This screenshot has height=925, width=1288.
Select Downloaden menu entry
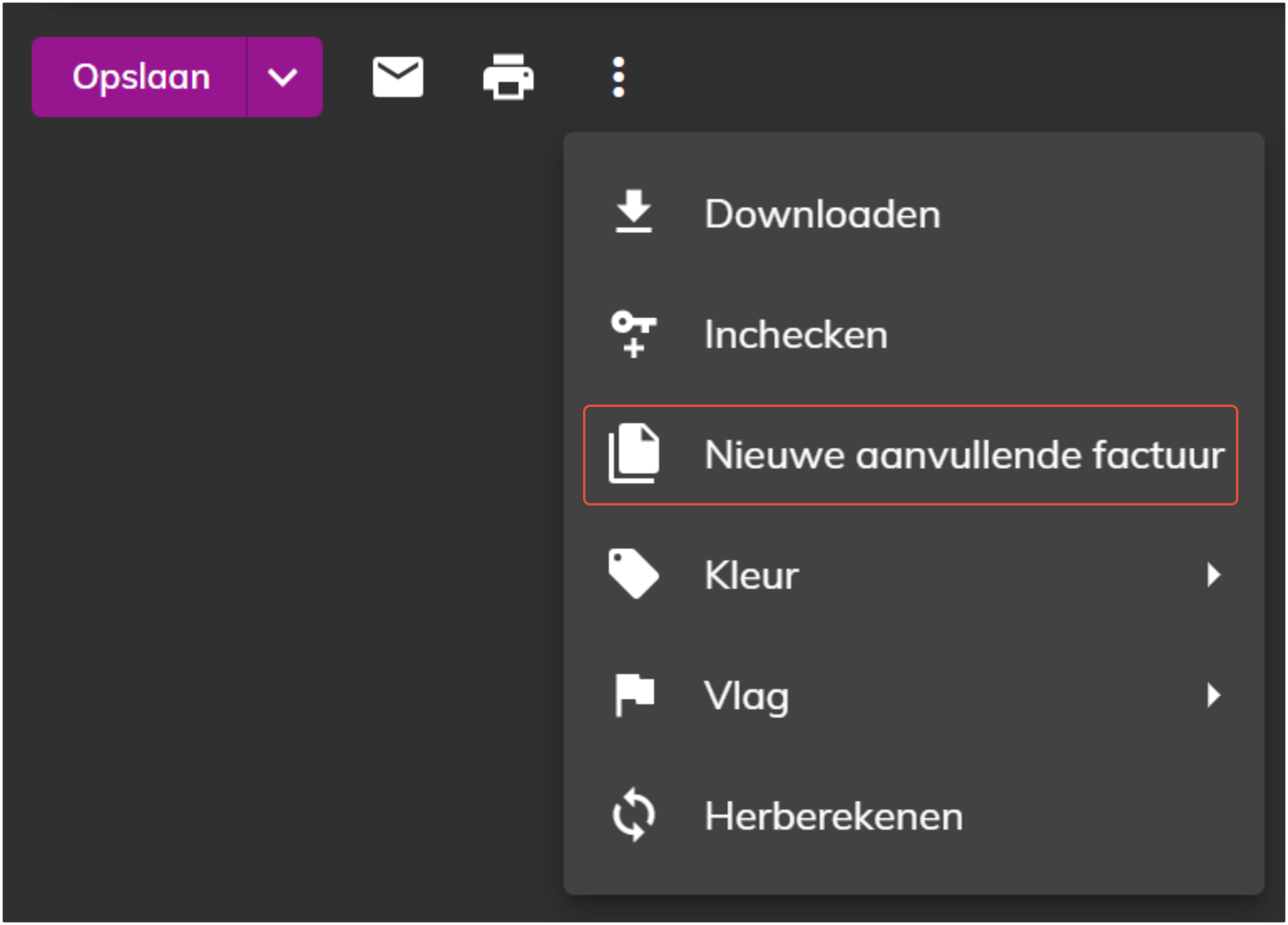(x=822, y=214)
